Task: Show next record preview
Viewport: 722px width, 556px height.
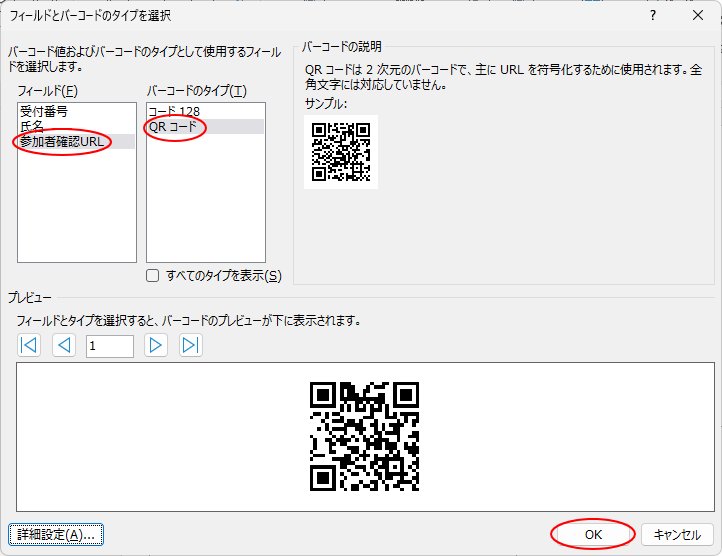Action: coord(156,346)
